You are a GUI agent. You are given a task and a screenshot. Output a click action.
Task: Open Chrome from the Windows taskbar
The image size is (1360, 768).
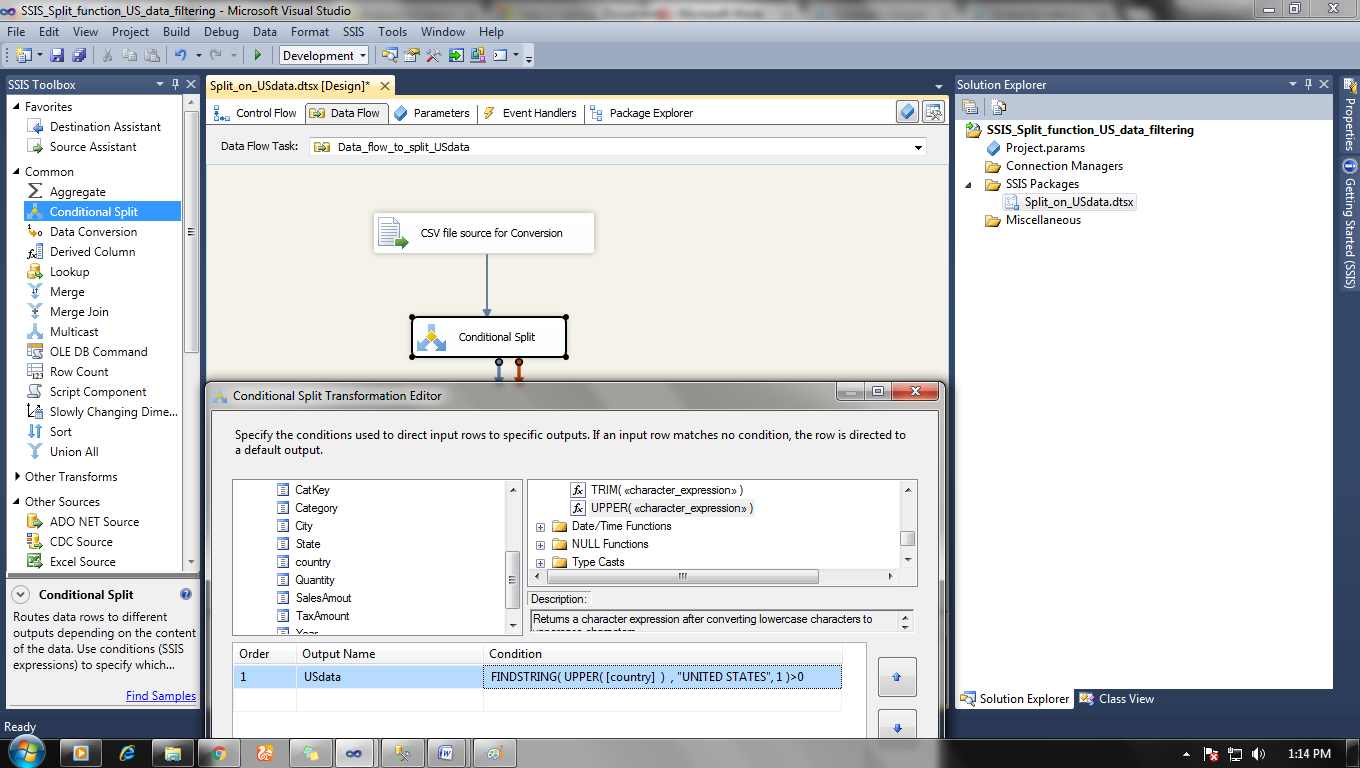tap(218, 753)
